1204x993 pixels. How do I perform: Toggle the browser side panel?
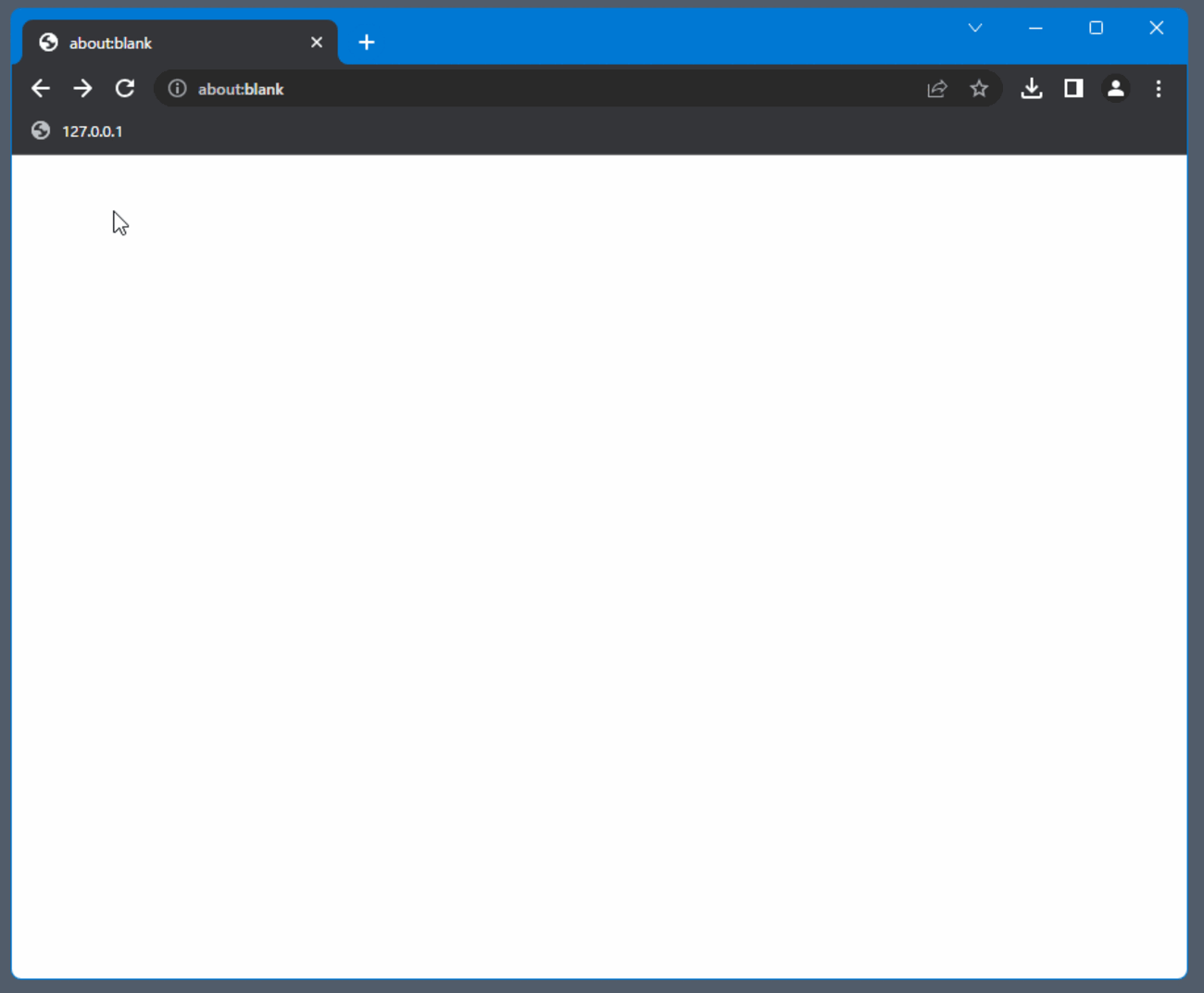tap(1073, 89)
